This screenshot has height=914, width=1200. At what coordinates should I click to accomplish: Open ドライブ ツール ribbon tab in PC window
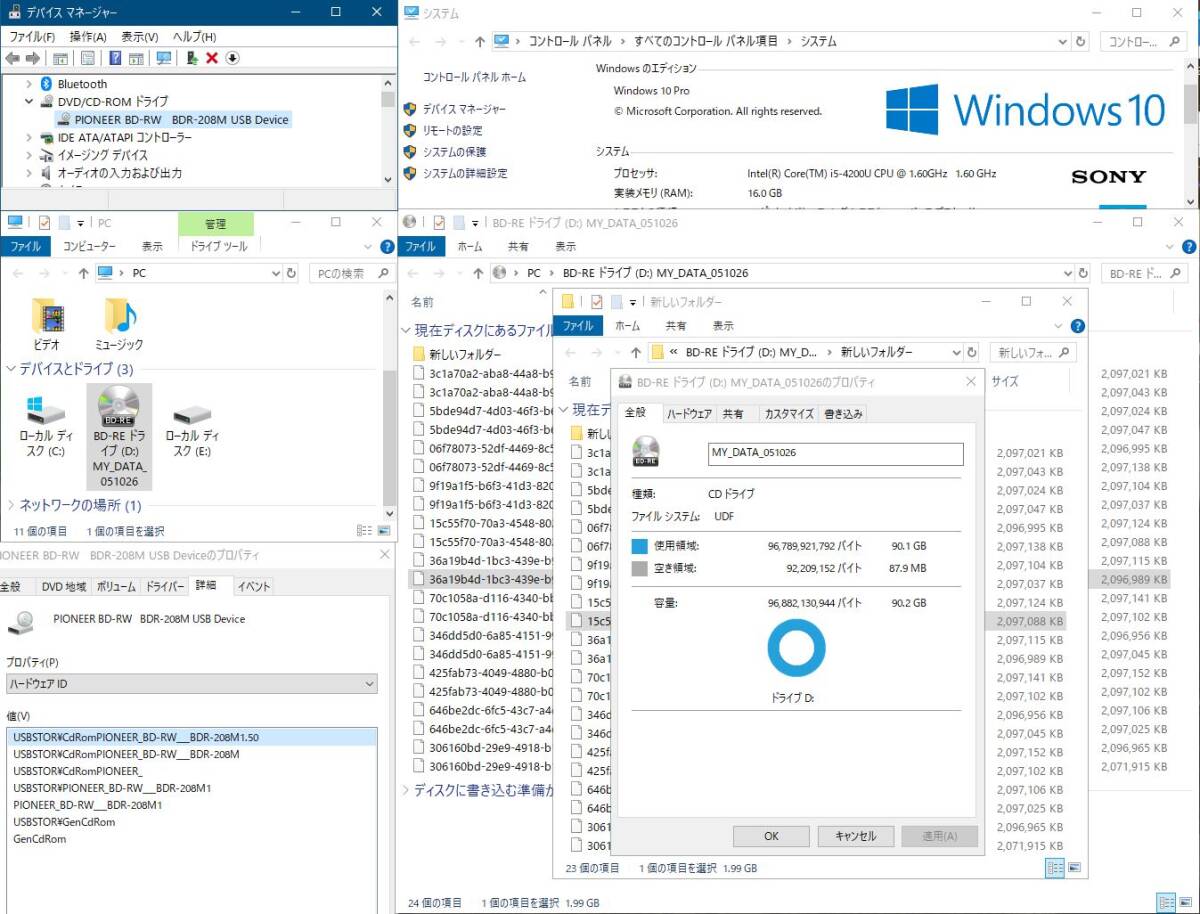[x=218, y=246]
